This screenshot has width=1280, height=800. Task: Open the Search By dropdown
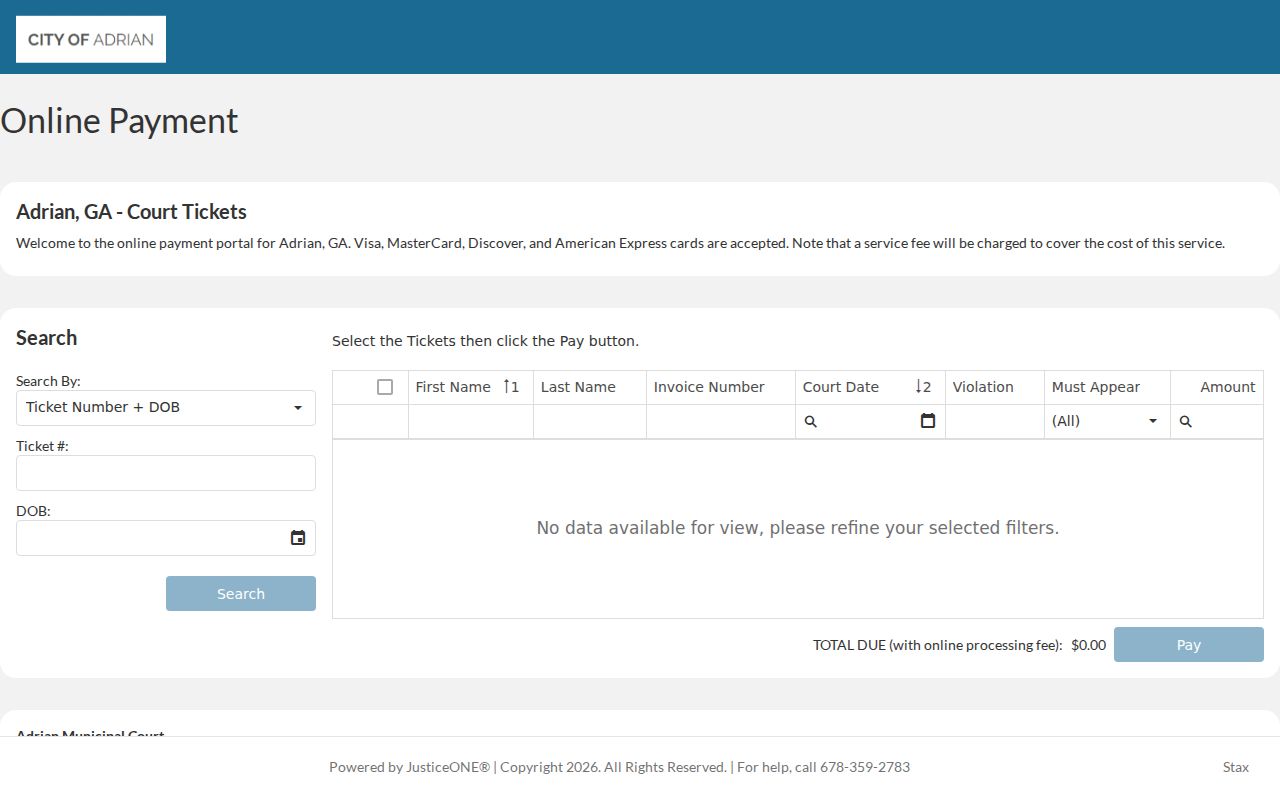(166, 408)
